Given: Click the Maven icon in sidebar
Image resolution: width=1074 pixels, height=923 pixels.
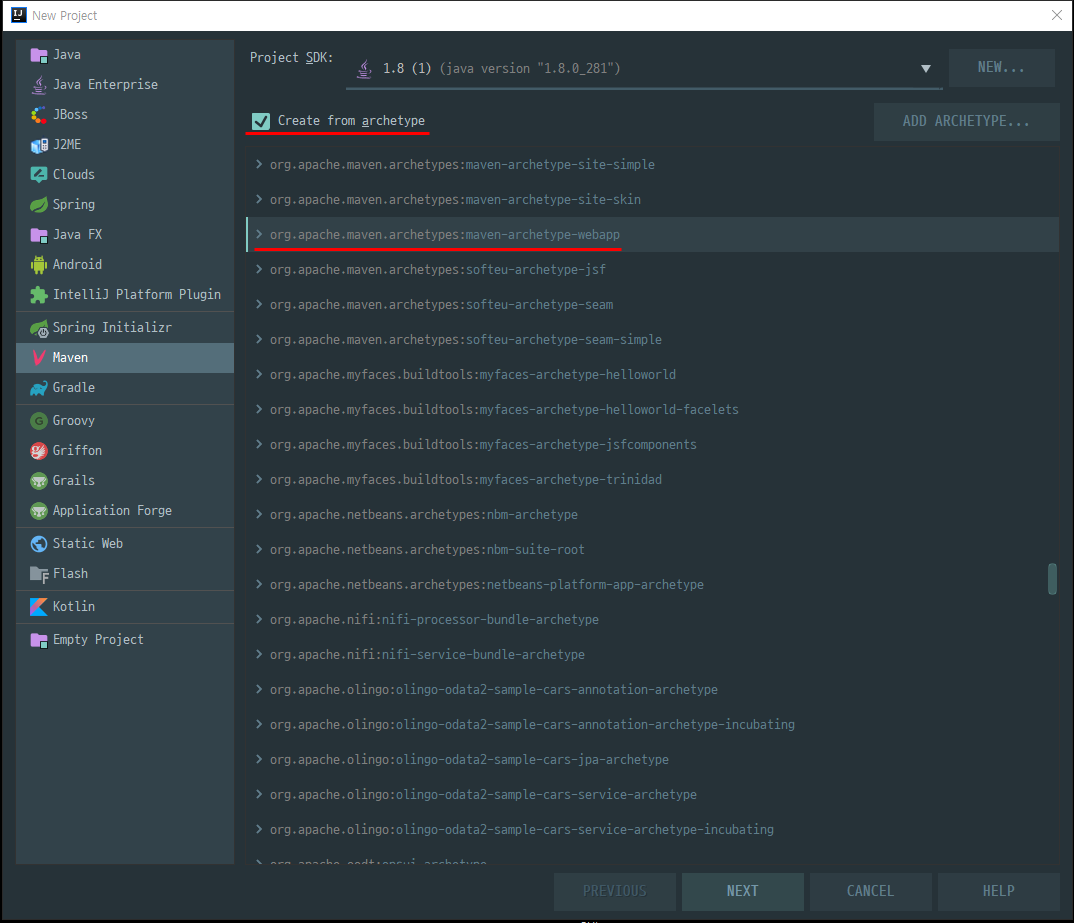Looking at the screenshot, I should (39, 357).
